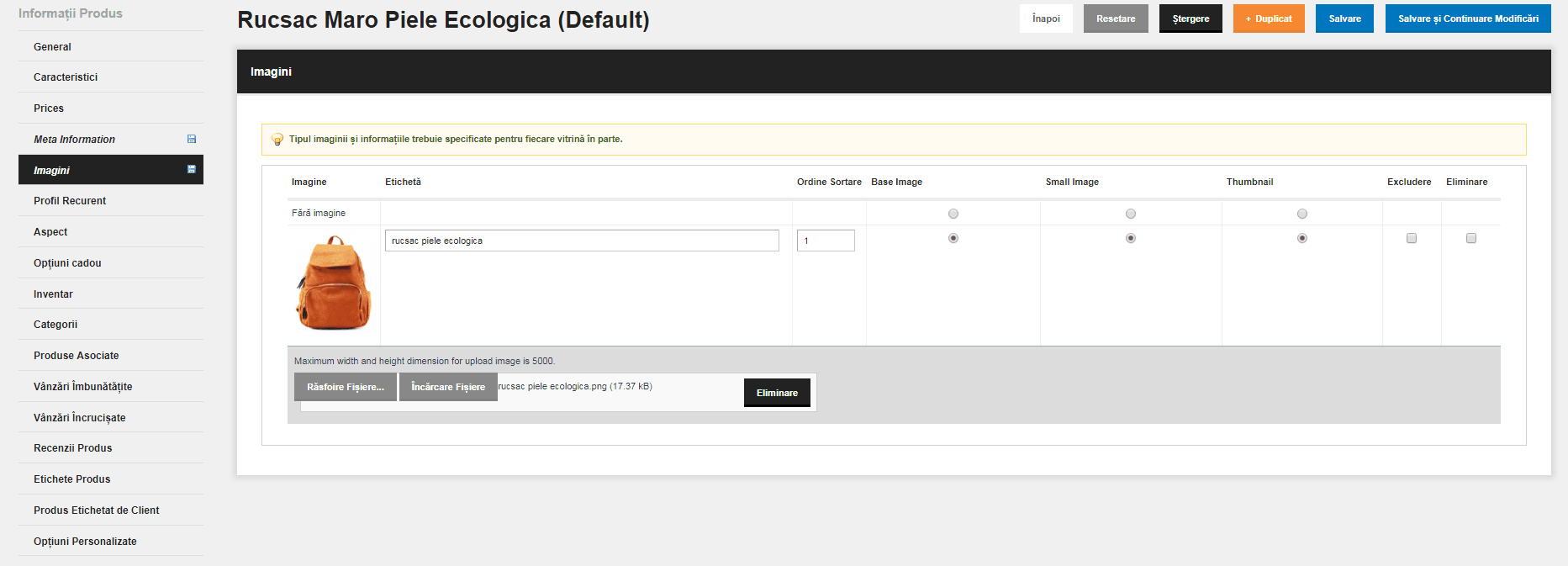This screenshot has height=566, width=1568.
Task: Open the Caracteristici tab
Action: pyautogui.click(x=111, y=77)
